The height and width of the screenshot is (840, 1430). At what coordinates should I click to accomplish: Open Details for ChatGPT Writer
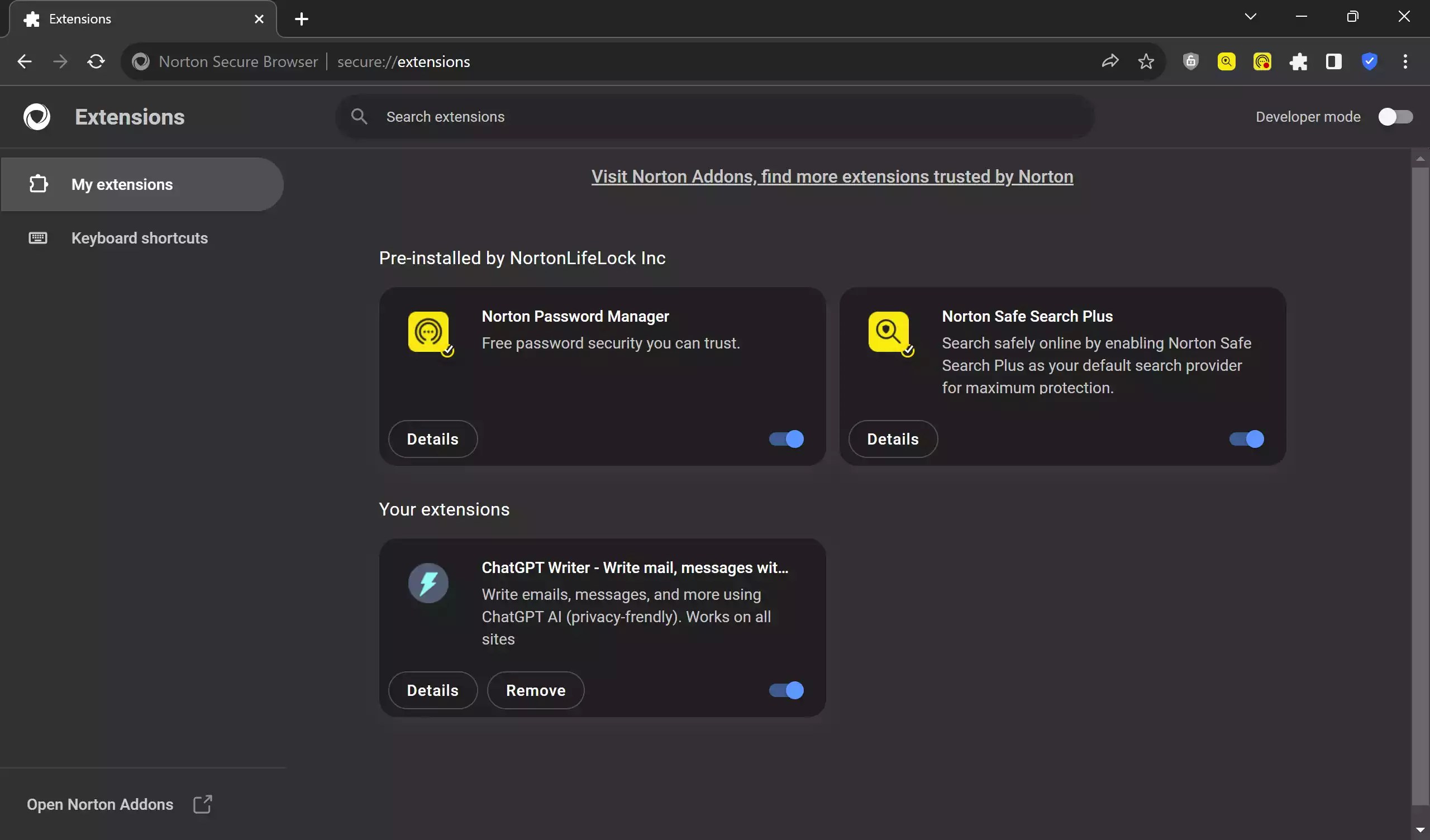tap(432, 690)
